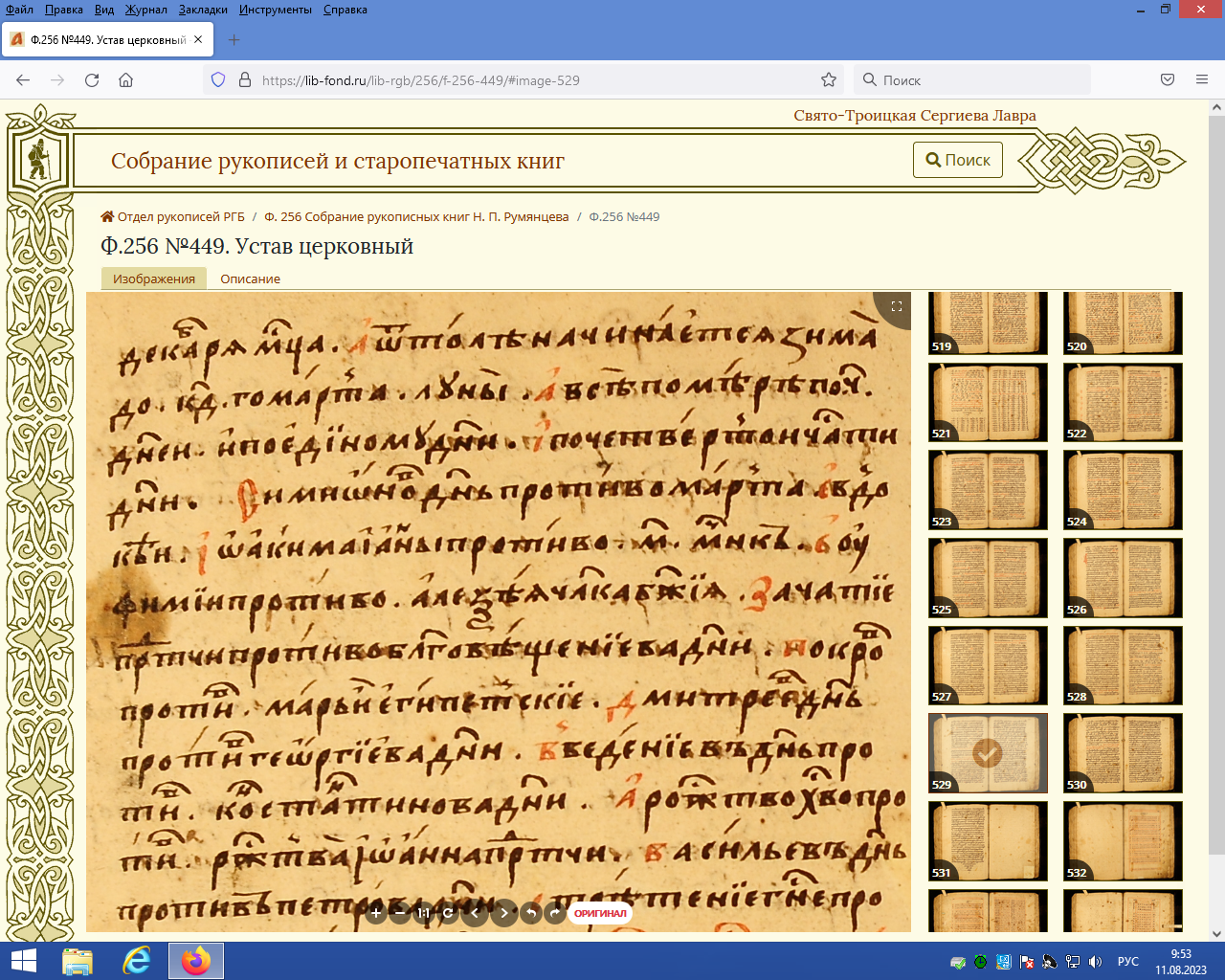
Task: Go to the previous manuscript image
Action: 475,913
